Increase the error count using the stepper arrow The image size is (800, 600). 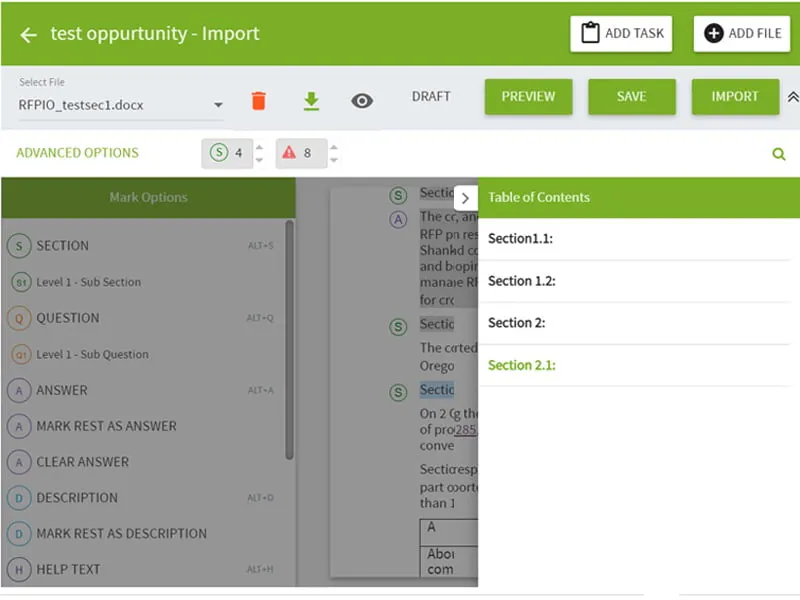[x=333, y=148]
